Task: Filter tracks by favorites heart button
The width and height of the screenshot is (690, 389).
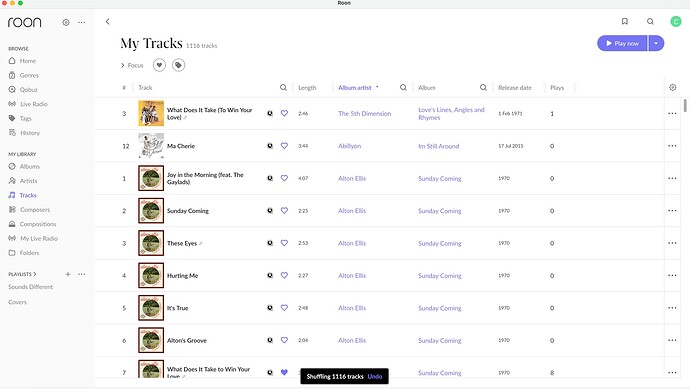Action: pyautogui.click(x=159, y=65)
